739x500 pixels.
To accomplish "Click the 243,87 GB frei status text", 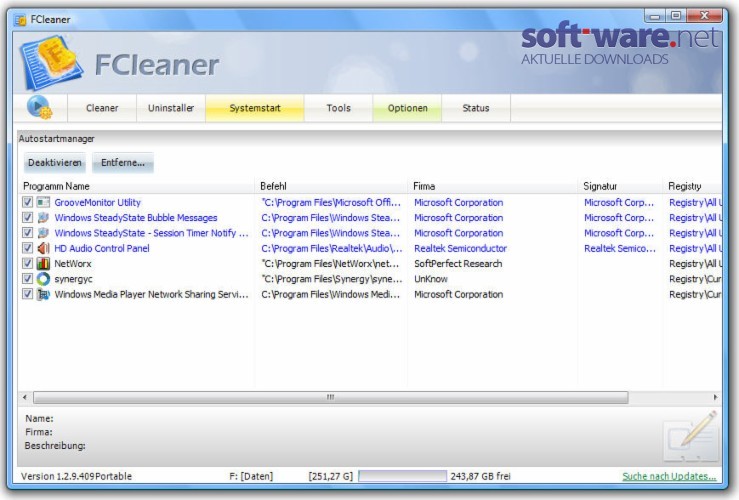I will pyautogui.click(x=480, y=476).
